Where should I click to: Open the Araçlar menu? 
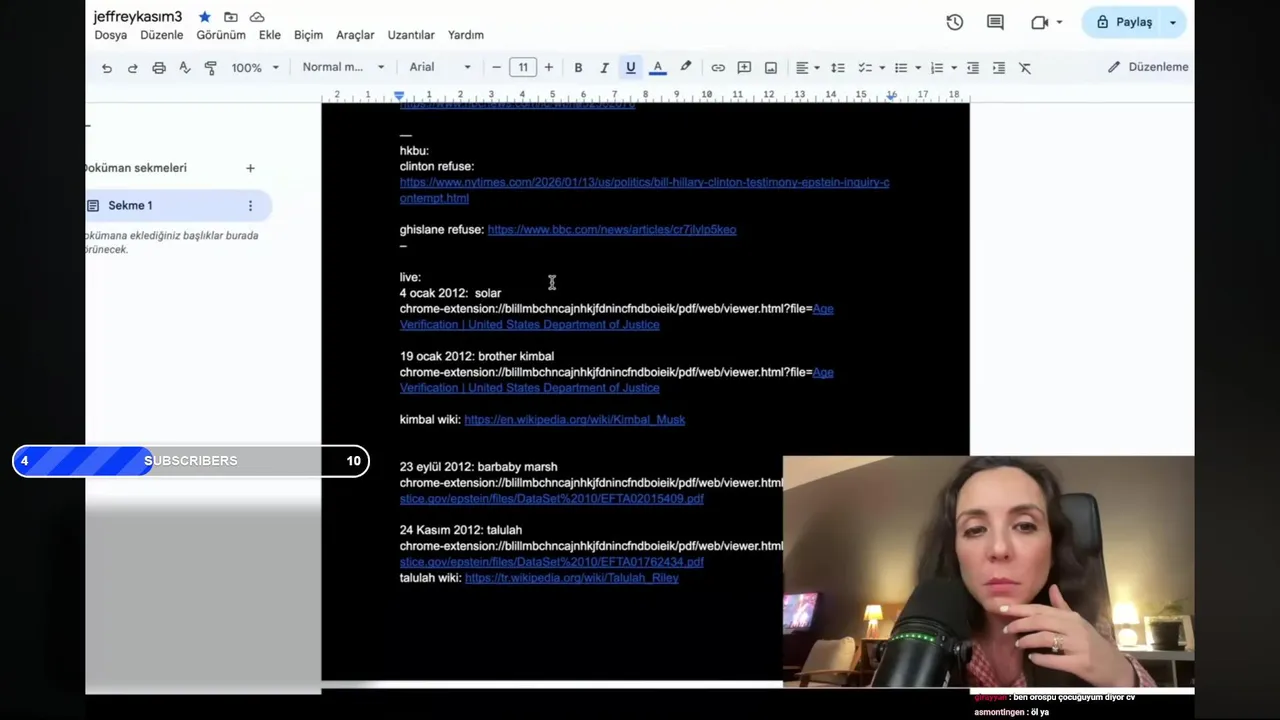point(355,35)
